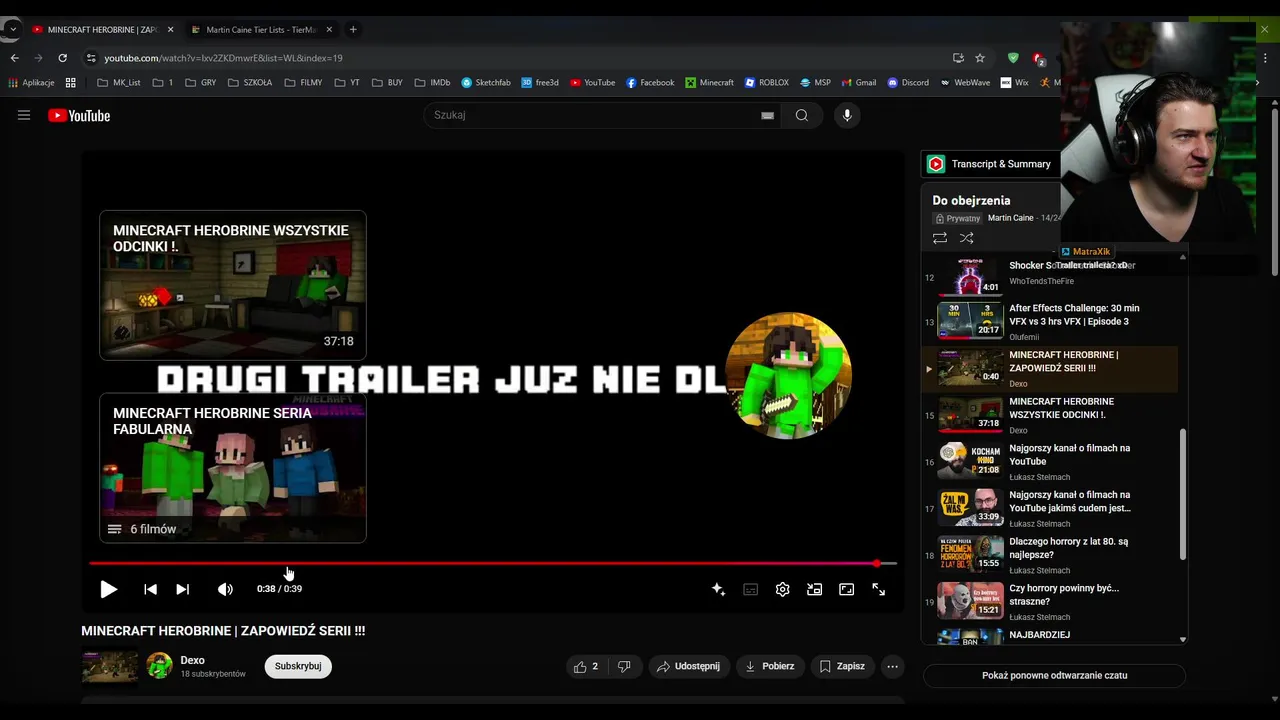Screen dimensions: 1280x720
Task: Open more actions three-dot menu
Action: 892,666
